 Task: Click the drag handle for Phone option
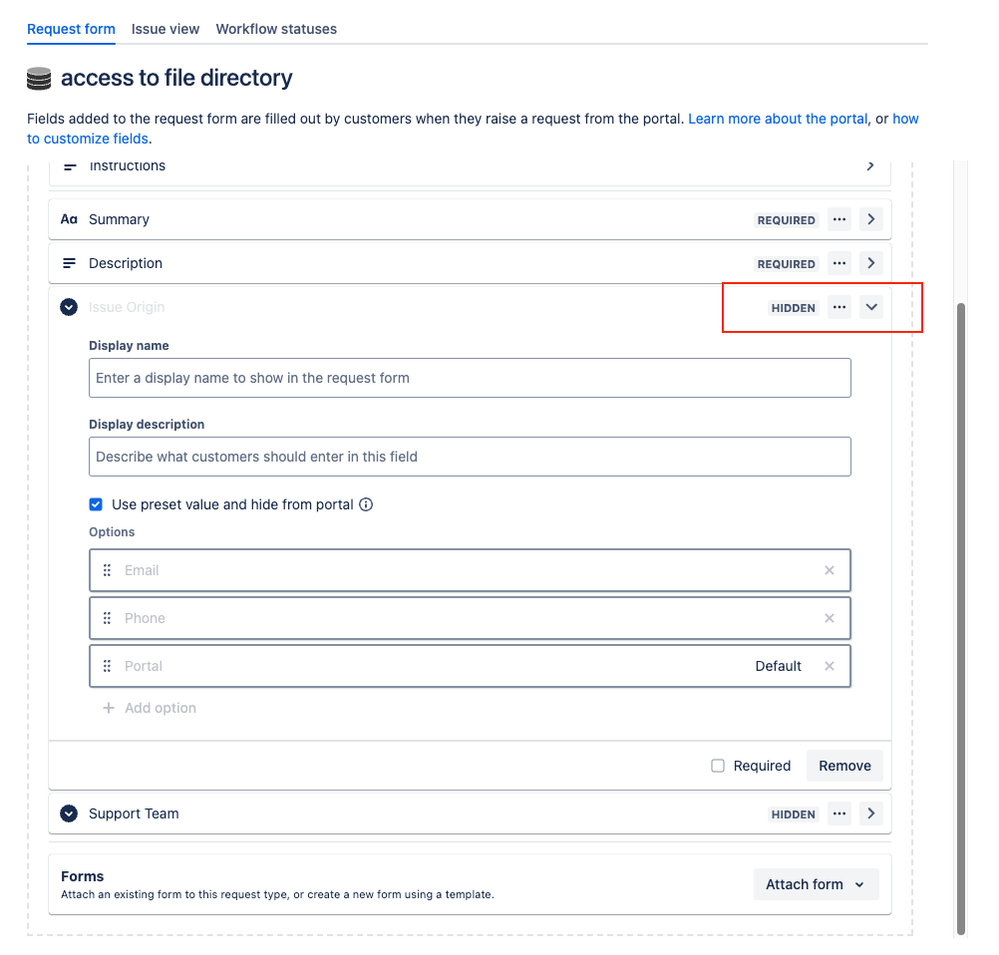tap(107, 618)
